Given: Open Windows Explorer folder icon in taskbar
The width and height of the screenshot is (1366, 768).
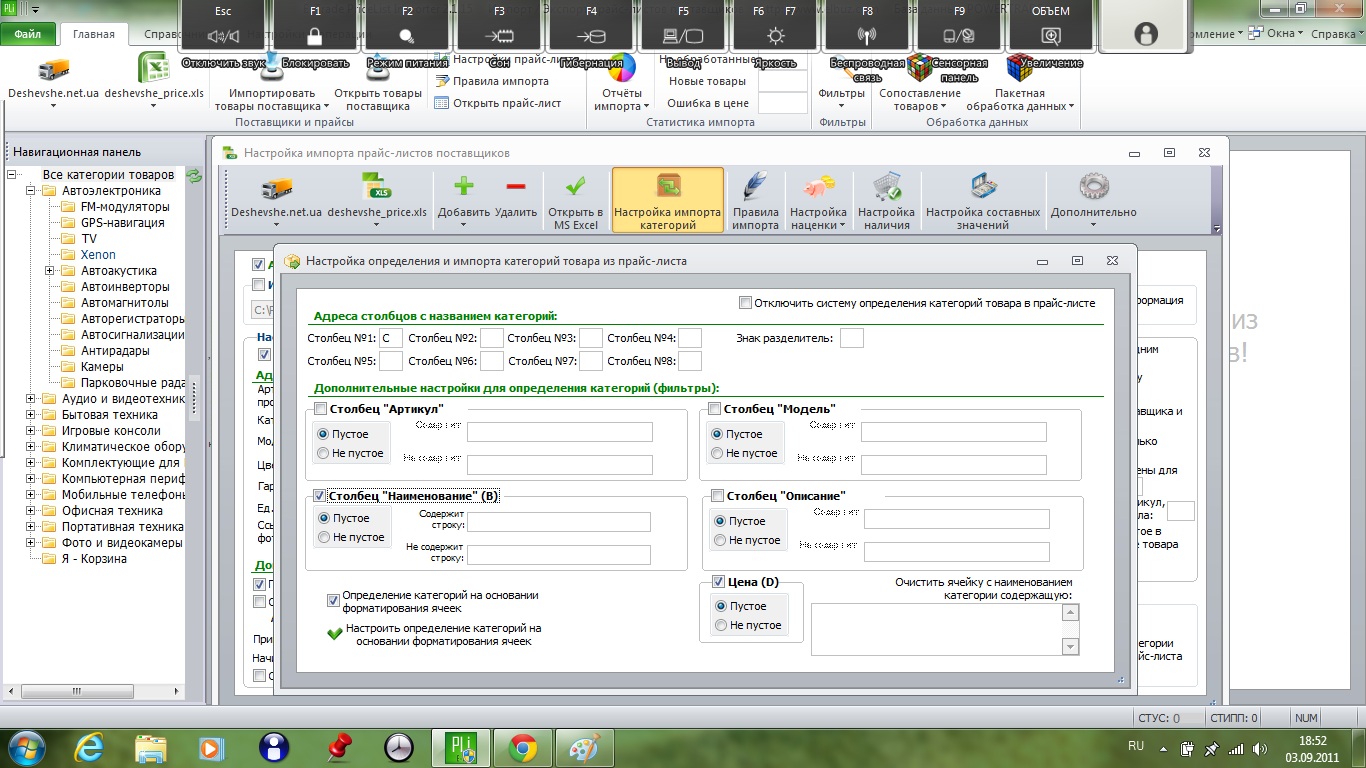Looking at the screenshot, I should tap(151, 747).
